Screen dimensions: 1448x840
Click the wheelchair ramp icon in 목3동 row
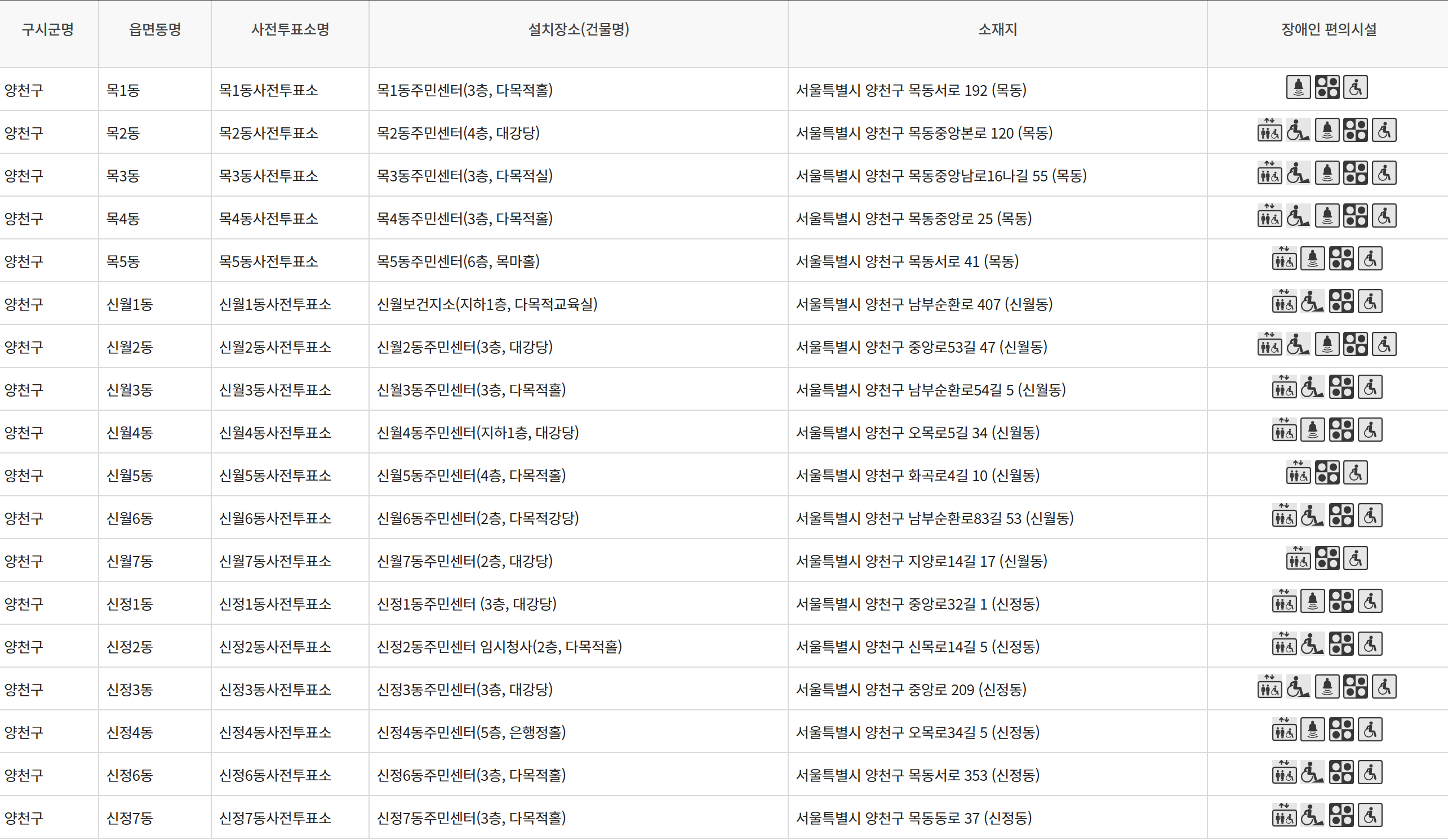1298,174
